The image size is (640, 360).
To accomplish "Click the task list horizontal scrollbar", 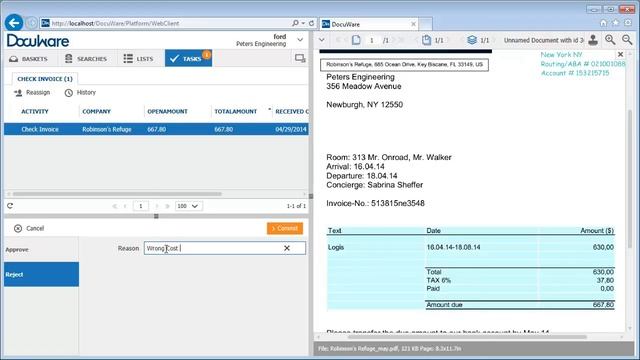I will coord(117,194).
